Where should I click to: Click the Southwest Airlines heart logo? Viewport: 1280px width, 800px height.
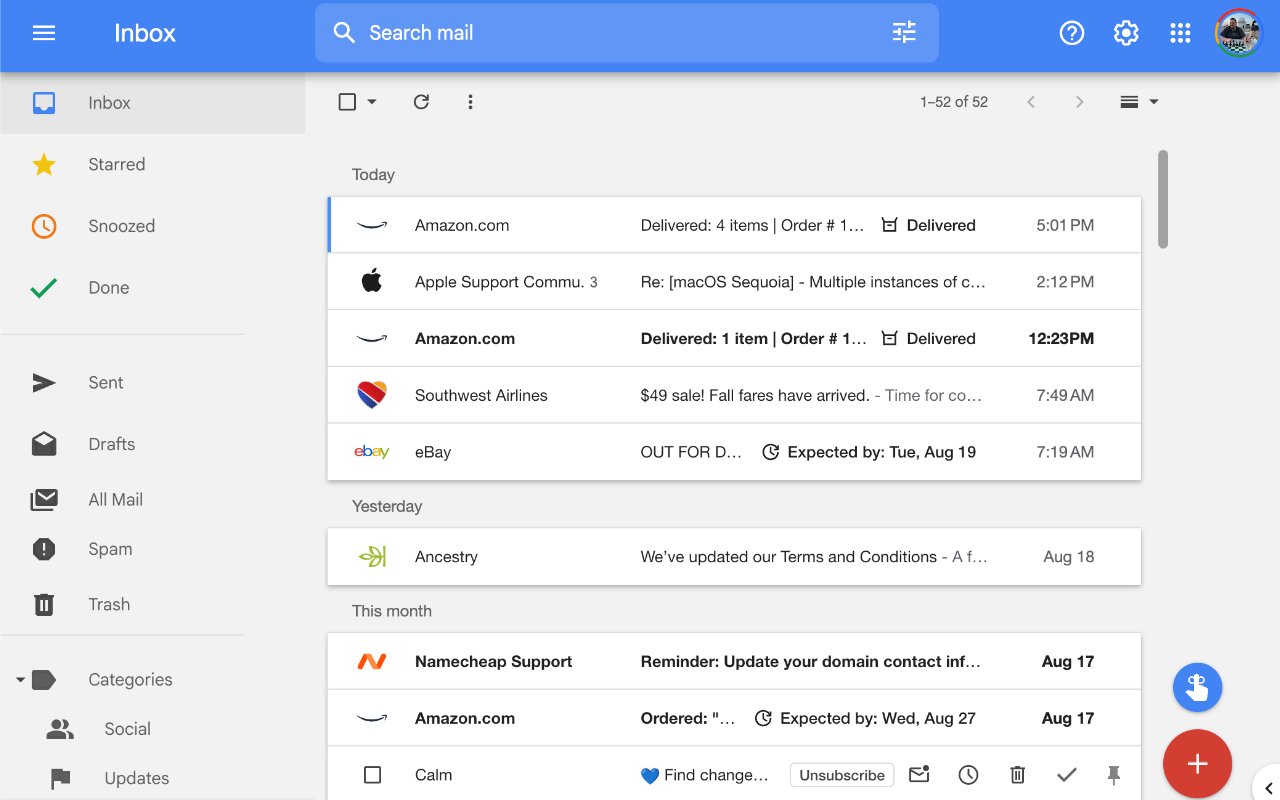tap(372, 395)
